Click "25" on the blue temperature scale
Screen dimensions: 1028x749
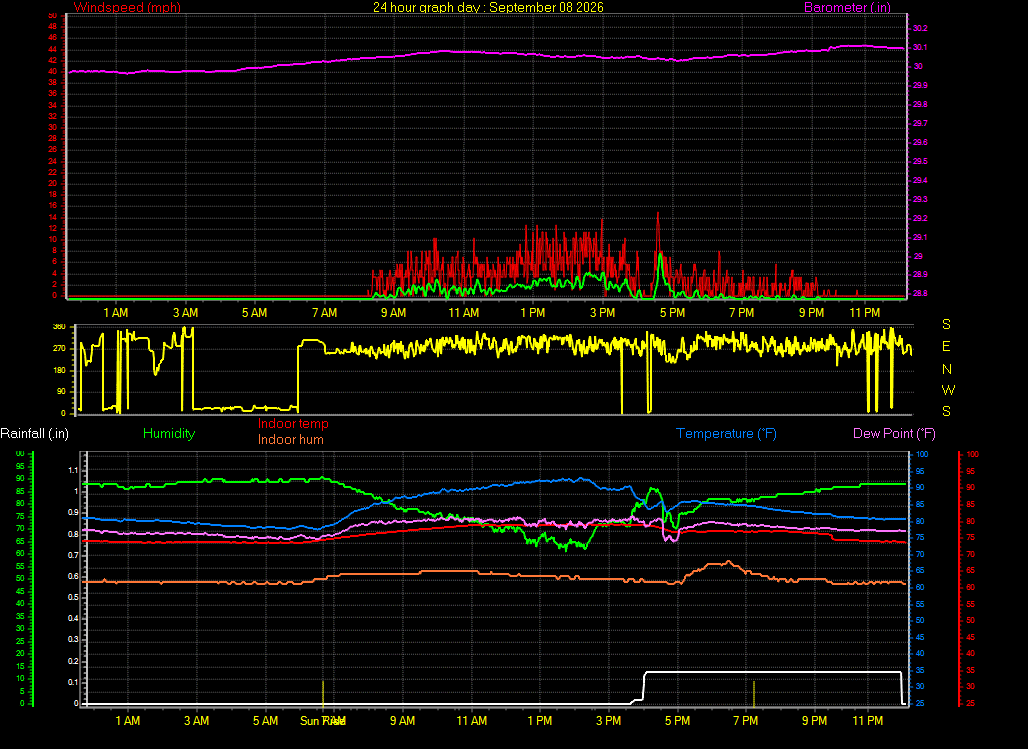920,704
